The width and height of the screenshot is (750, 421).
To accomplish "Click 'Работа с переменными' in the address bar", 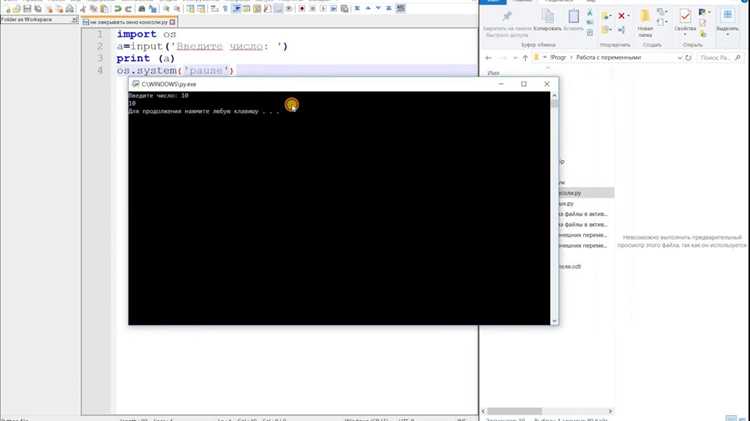I will pyautogui.click(x=608, y=57).
